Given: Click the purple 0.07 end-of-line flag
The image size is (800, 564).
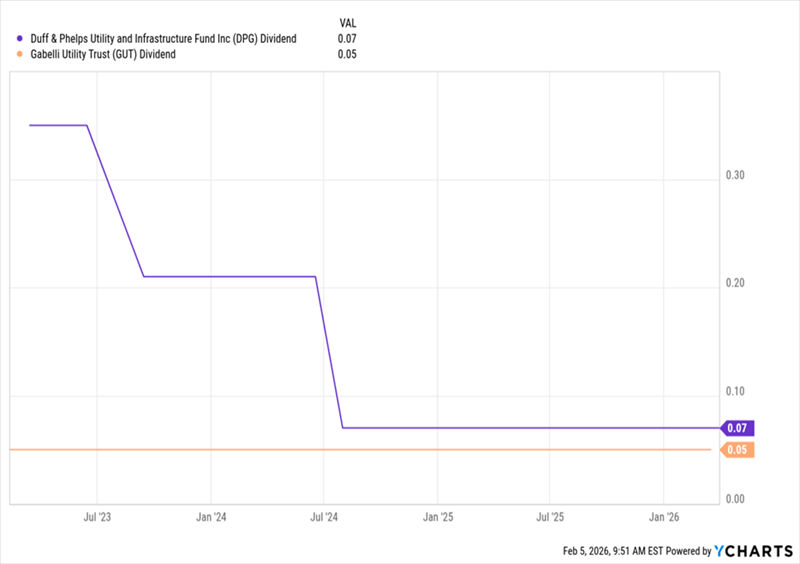Looking at the screenshot, I should click(738, 428).
